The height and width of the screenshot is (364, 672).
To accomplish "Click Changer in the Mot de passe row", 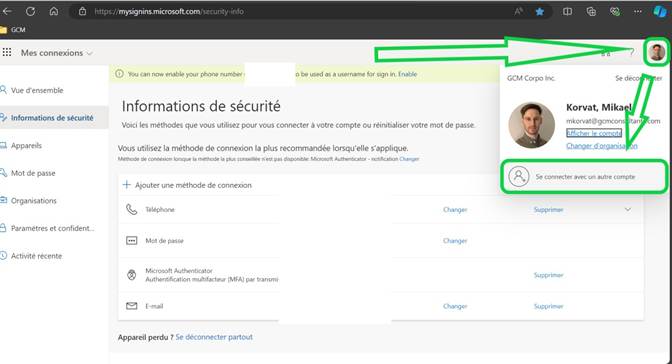I will coord(455,241).
